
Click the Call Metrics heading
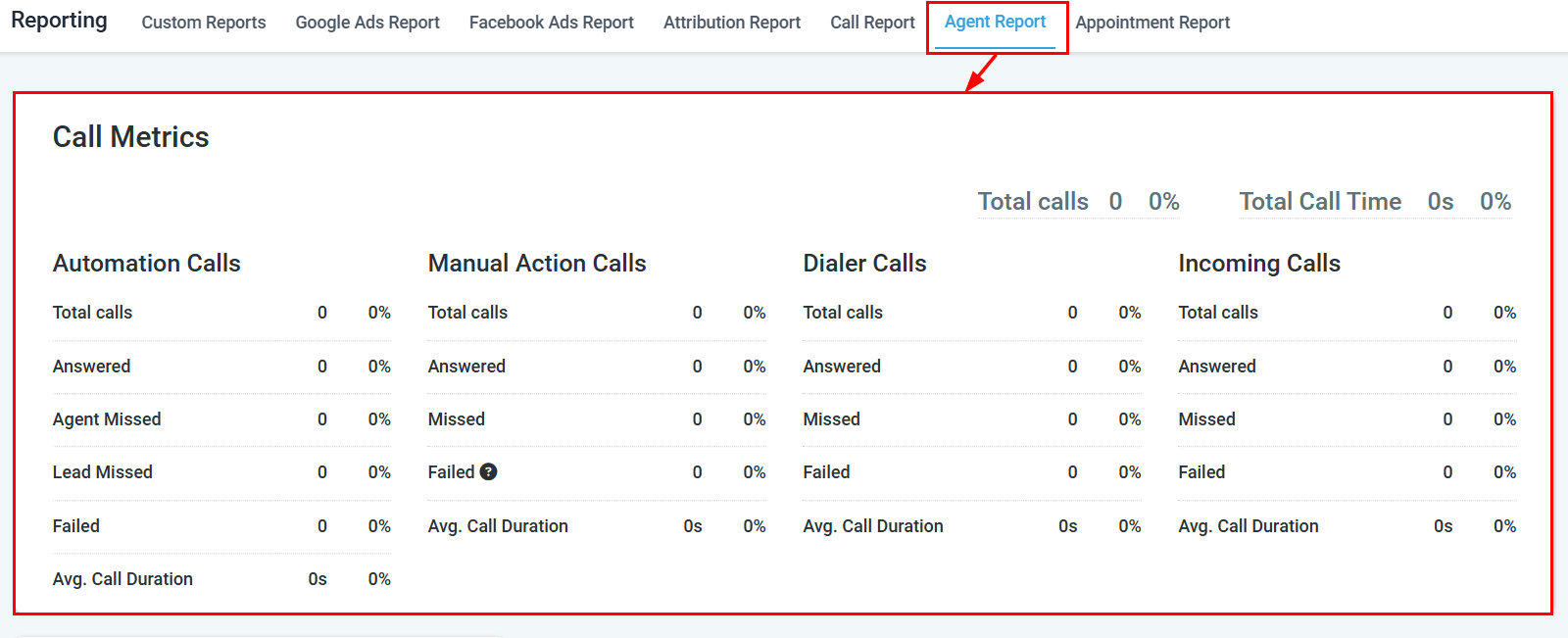click(130, 136)
